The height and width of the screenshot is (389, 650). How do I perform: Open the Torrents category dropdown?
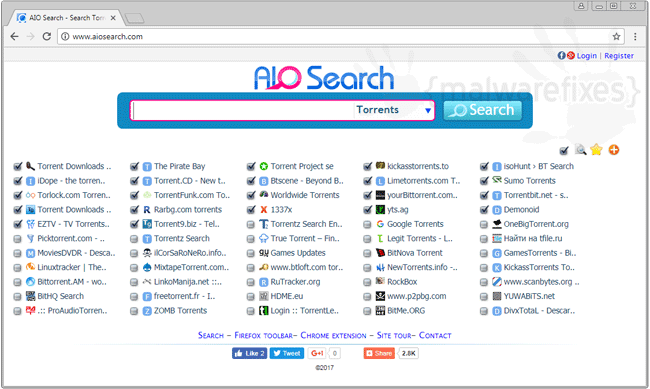tap(394, 110)
